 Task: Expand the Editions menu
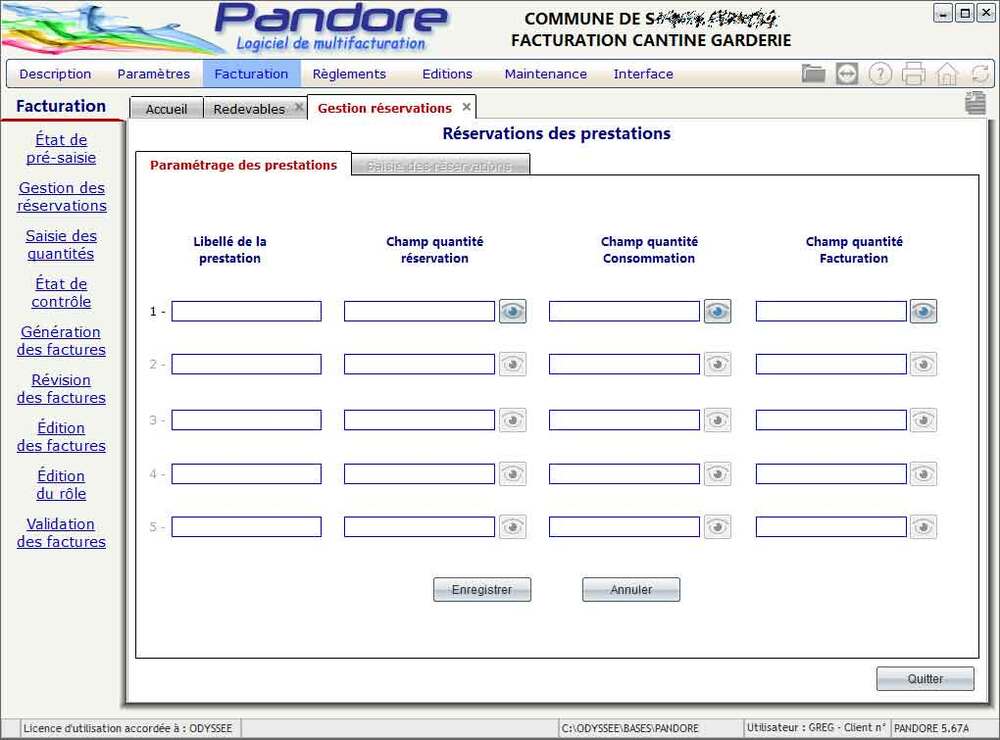tap(447, 74)
